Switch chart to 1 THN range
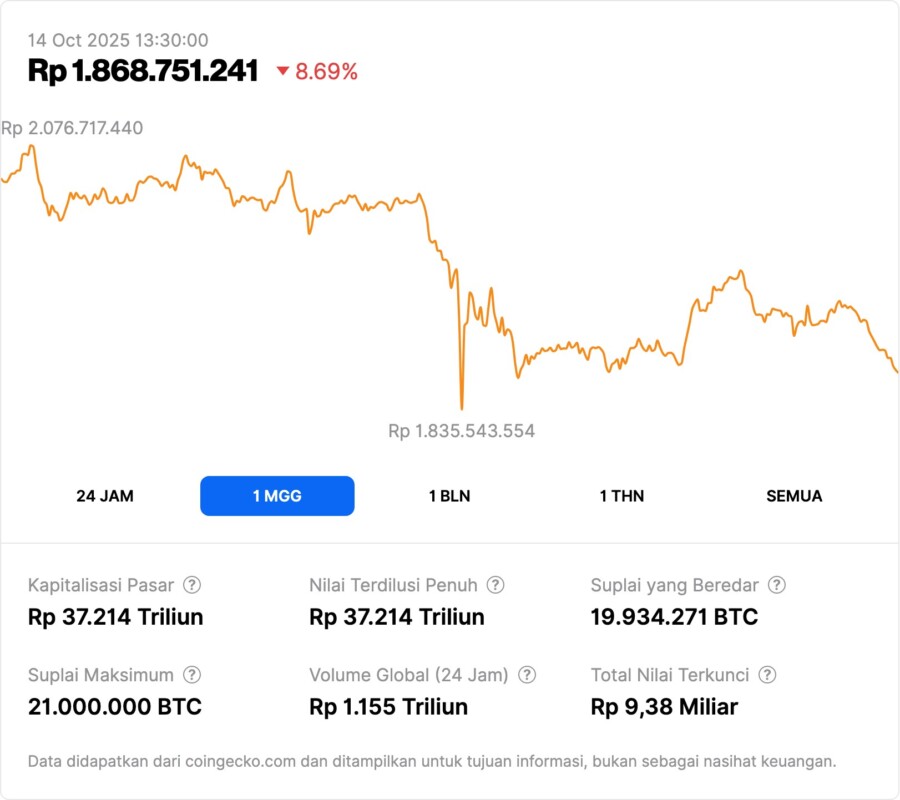Viewport: 900px width, 800px height. (x=622, y=496)
